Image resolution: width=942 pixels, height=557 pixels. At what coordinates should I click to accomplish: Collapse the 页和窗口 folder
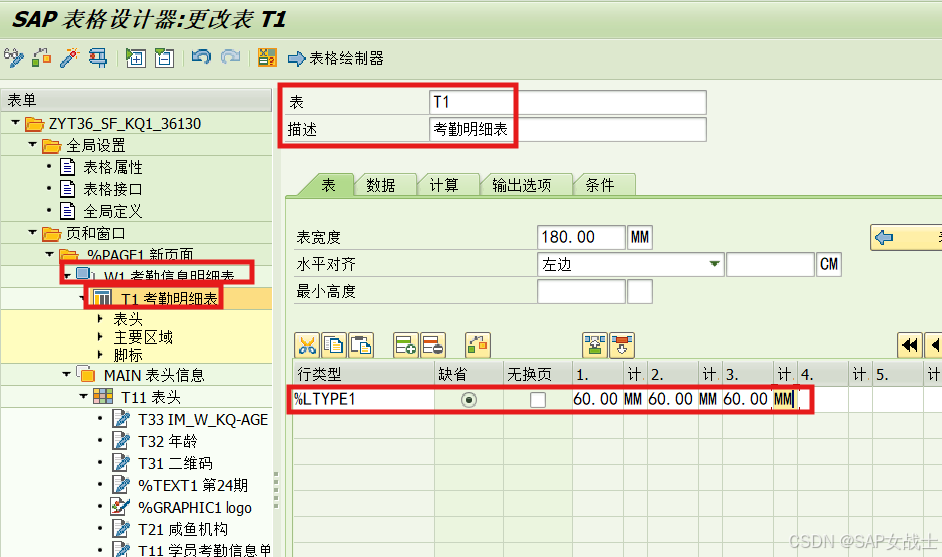point(32,232)
